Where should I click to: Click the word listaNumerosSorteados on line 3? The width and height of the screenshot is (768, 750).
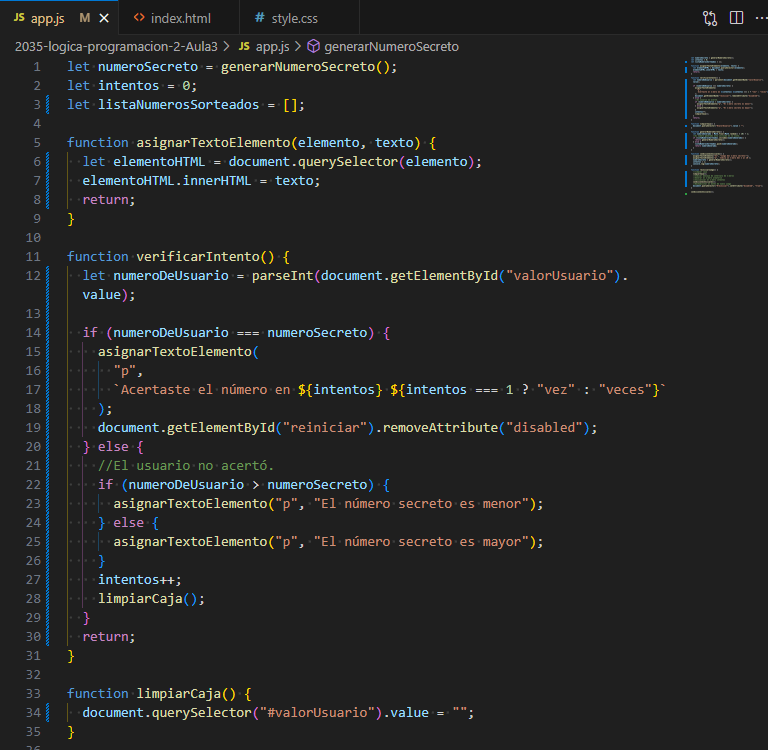pos(178,105)
